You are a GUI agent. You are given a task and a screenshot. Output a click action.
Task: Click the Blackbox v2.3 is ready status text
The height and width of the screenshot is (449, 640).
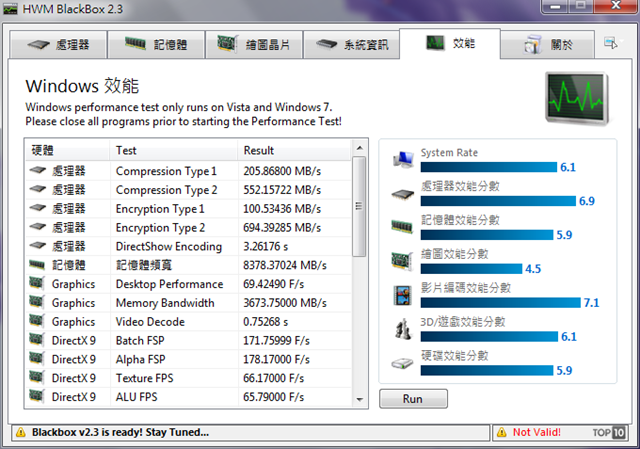120,432
